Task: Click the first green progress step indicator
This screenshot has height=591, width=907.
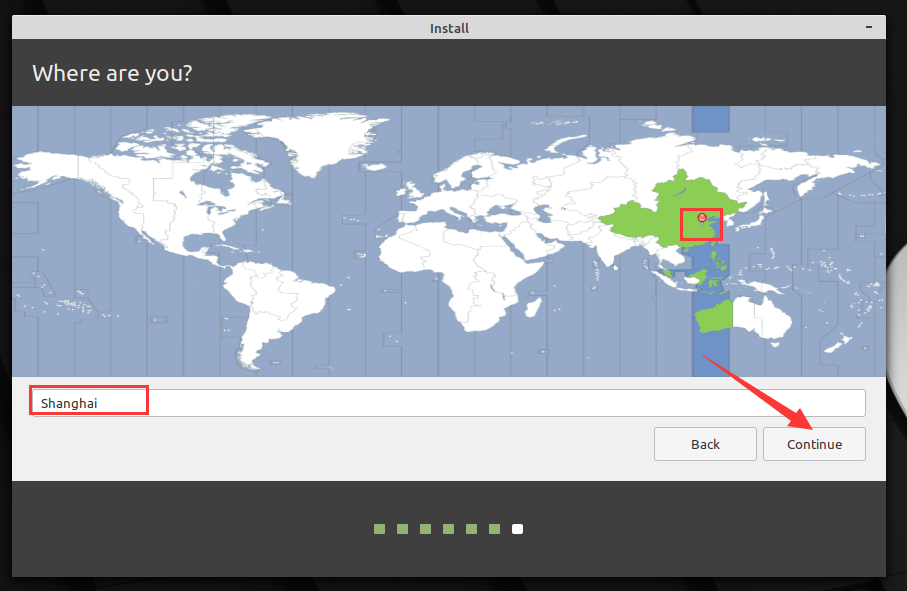Action: 379,529
